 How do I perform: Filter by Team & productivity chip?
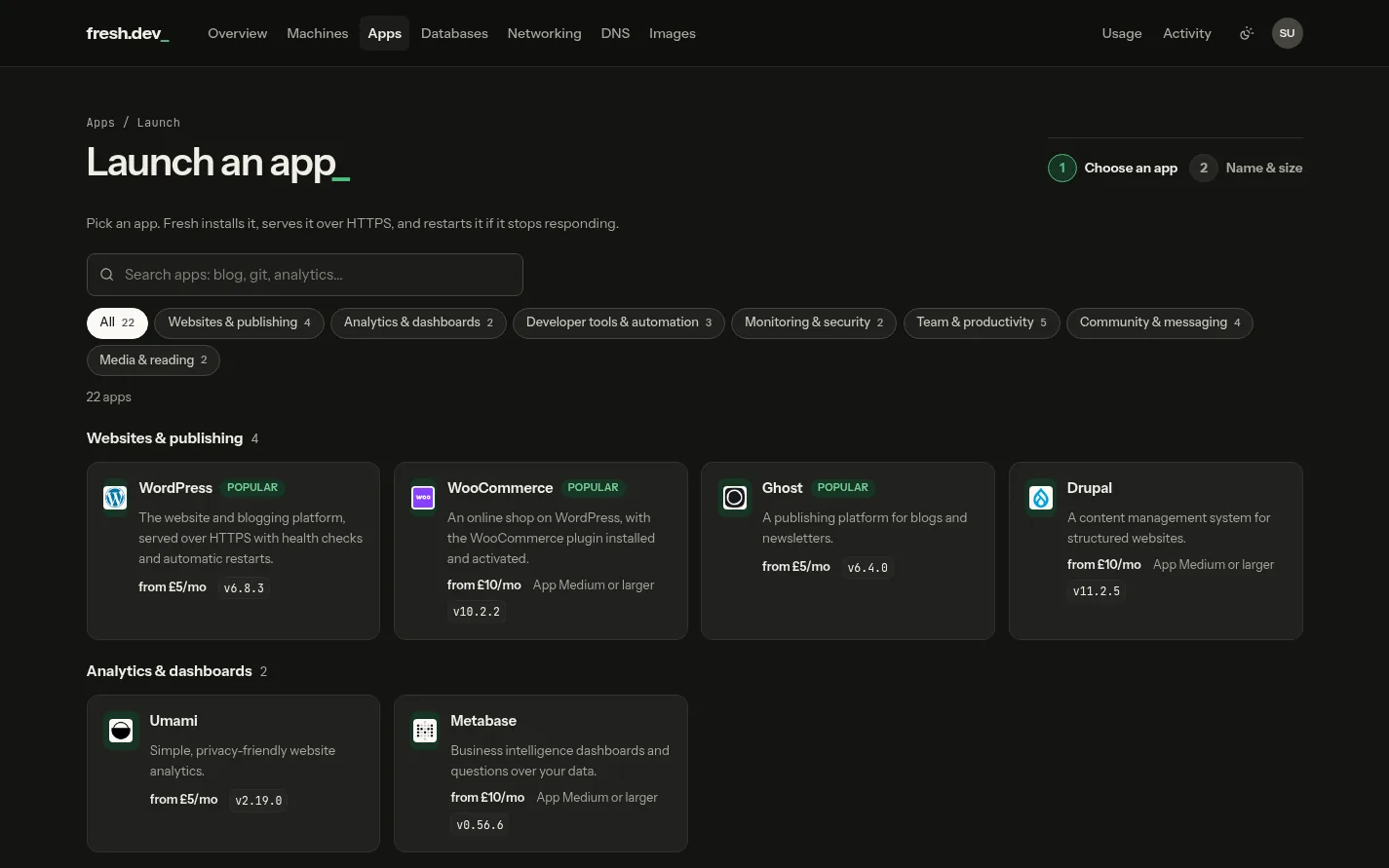[982, 322]
